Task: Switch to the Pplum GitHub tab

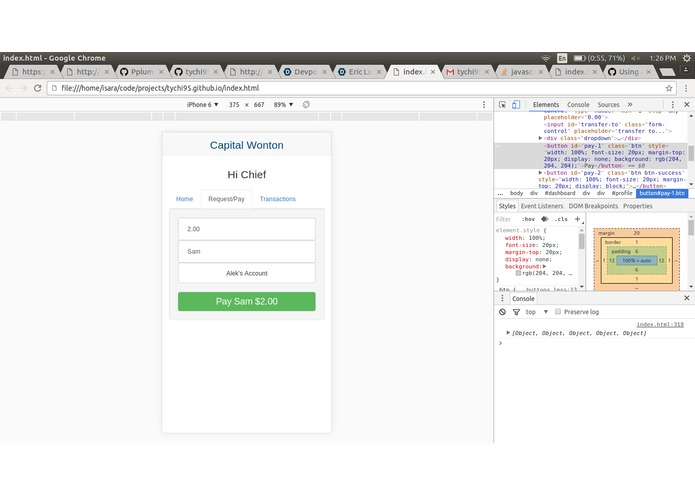Action: 142,71
